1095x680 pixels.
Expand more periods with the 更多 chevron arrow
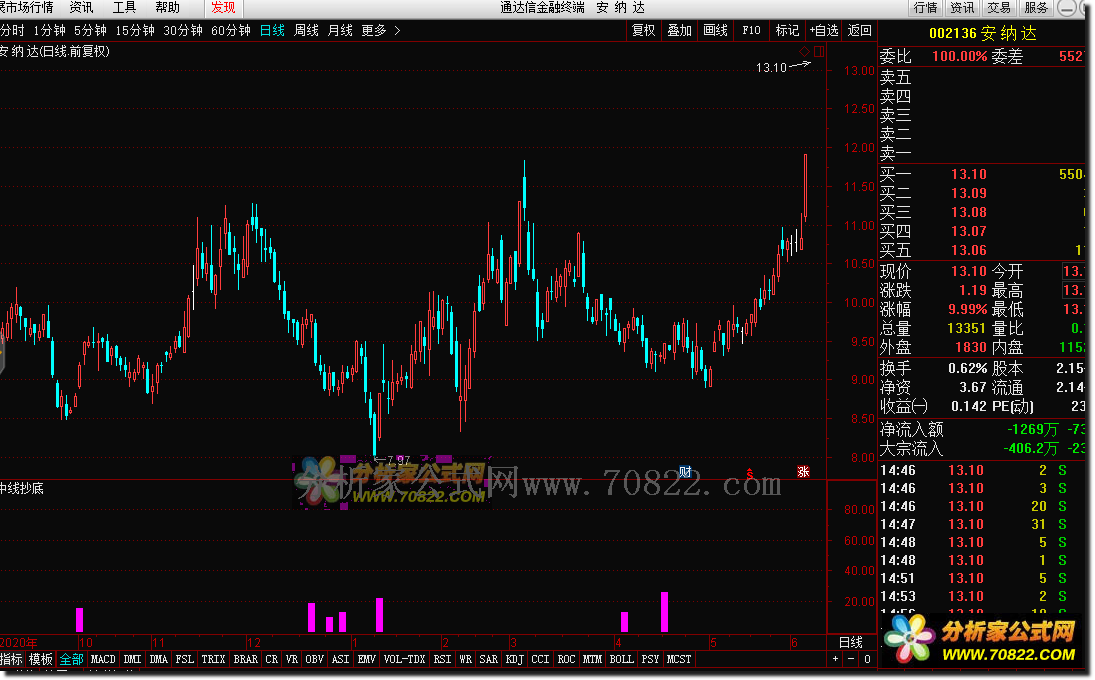point(397,31)
